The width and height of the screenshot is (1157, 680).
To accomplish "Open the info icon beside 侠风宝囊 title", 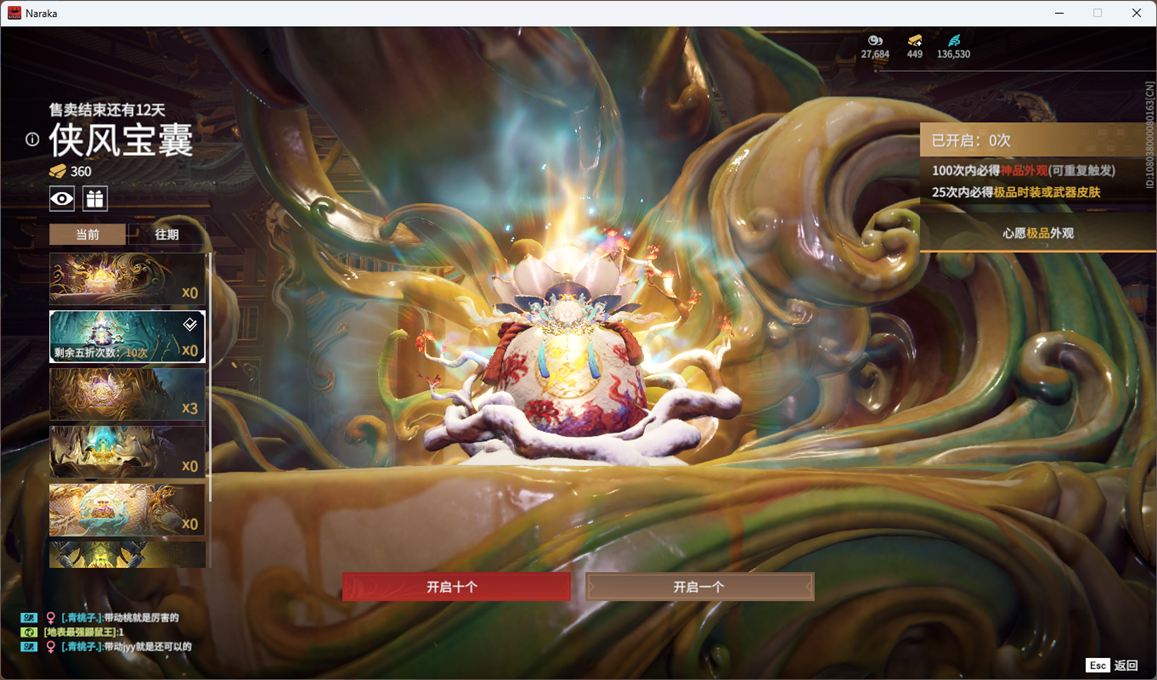I will click(x=32, y=139).
